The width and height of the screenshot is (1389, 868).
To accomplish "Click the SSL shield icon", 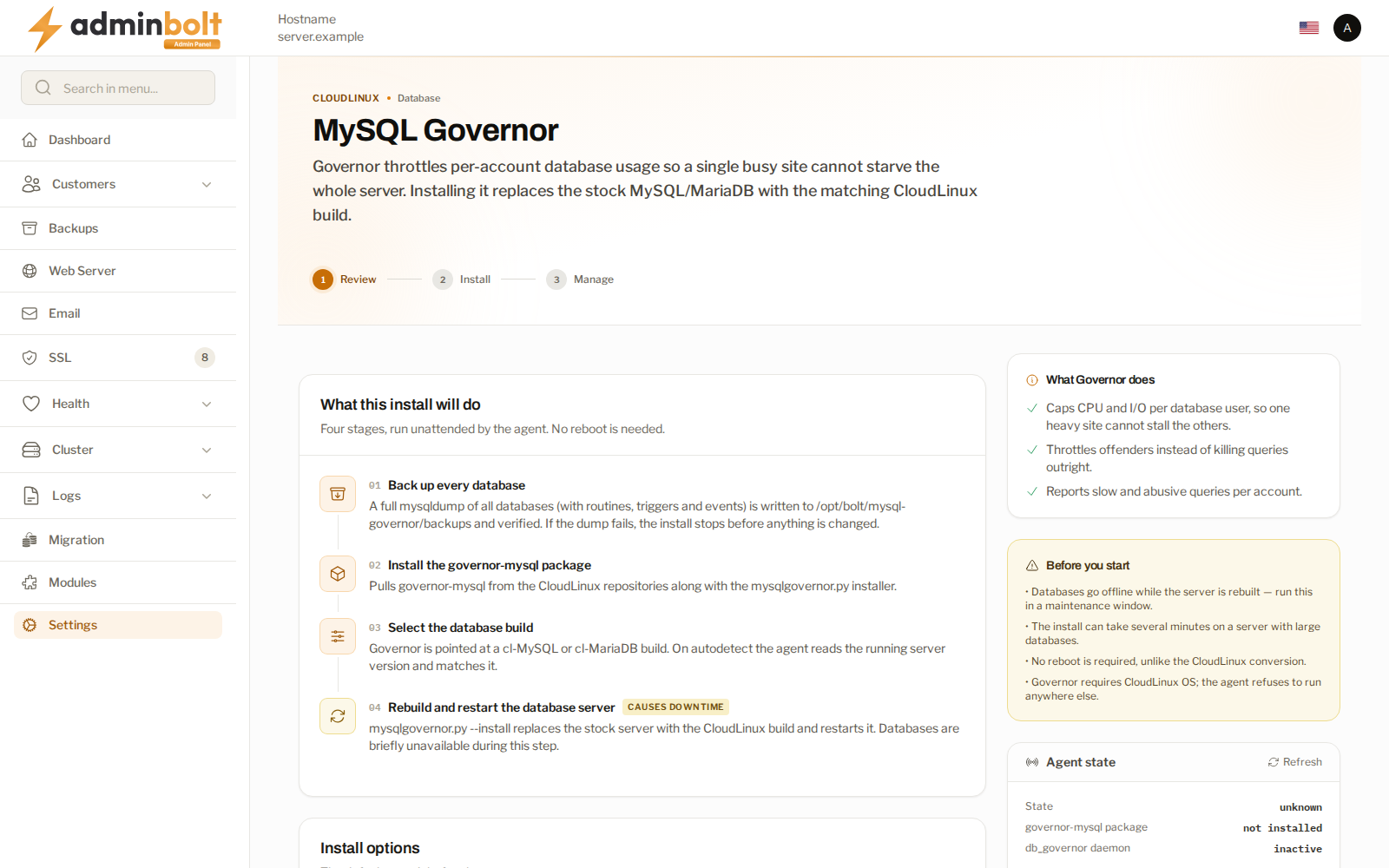I will (x=30, y=358).
